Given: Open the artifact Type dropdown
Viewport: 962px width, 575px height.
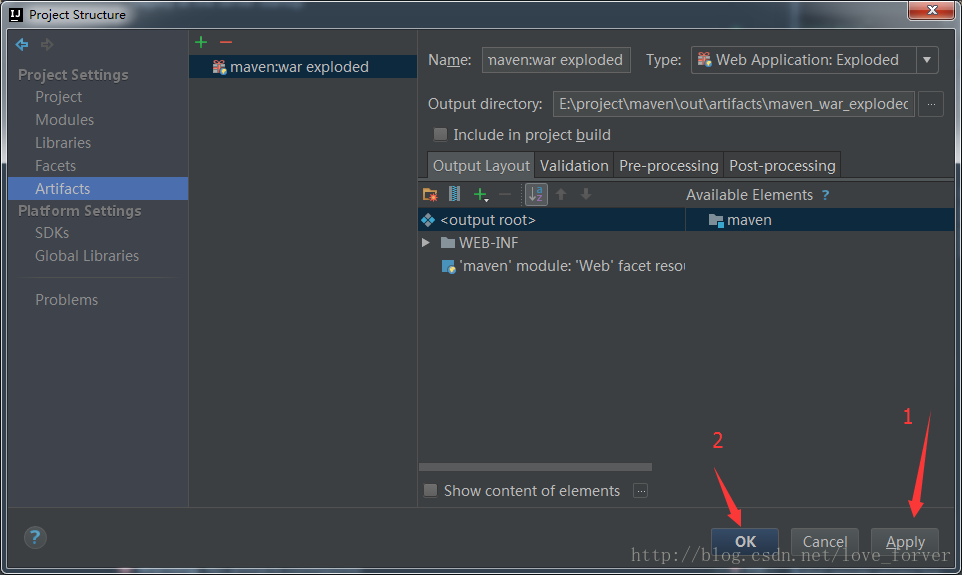Looking at the screenshot, I should [x=814, y=60].
